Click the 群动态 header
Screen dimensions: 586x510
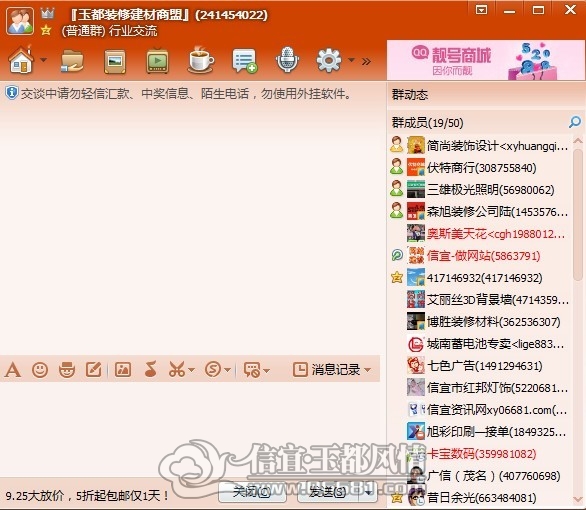(x=410, y=95)
